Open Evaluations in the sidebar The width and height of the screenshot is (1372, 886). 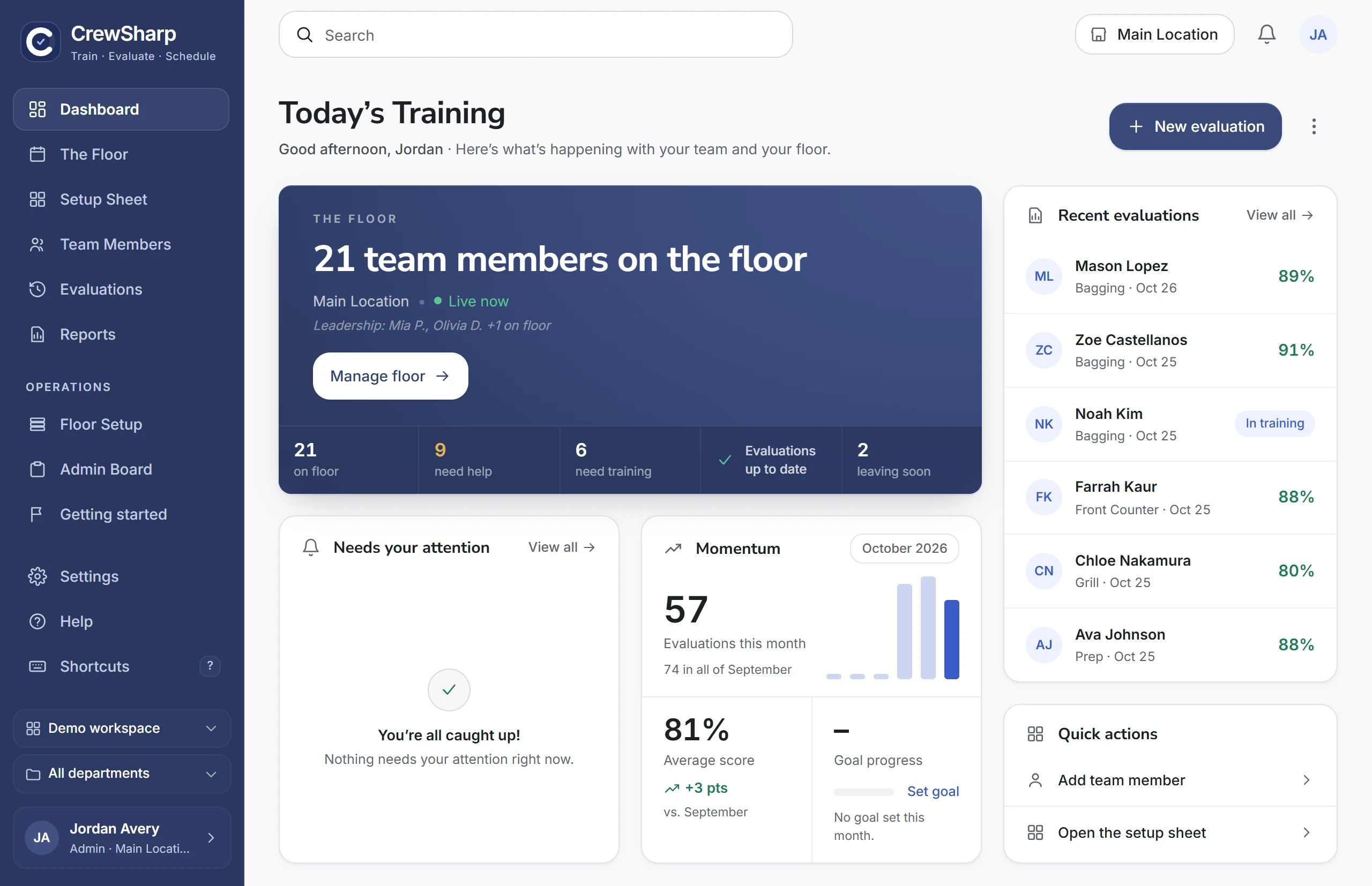pyautogui.click(x=121, y=289)
